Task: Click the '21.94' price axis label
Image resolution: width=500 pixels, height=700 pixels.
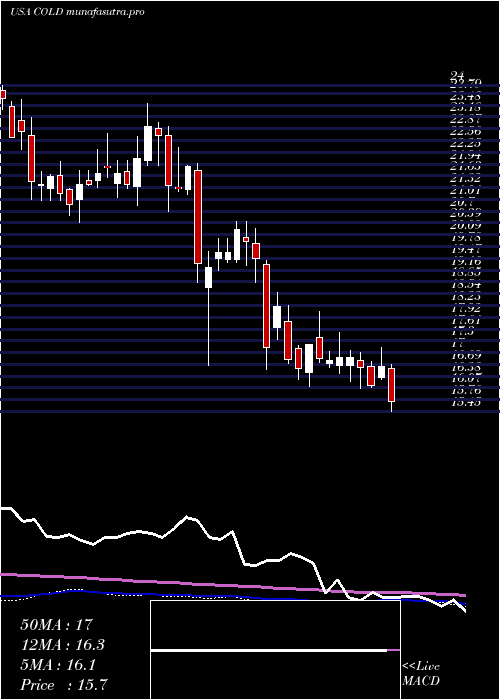Action: pos(466,155)
